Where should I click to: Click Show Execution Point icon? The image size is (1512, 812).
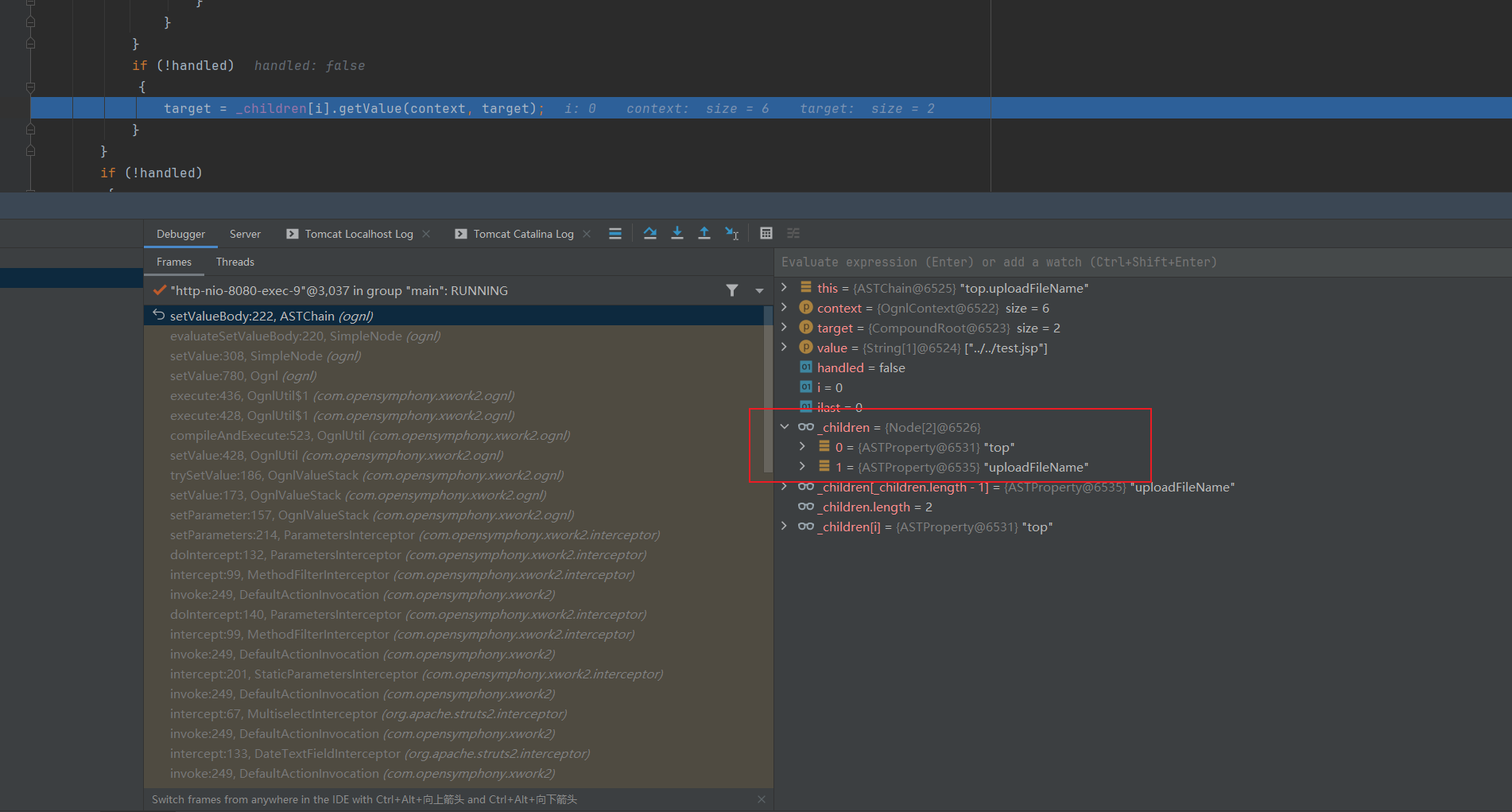[615, 234]
